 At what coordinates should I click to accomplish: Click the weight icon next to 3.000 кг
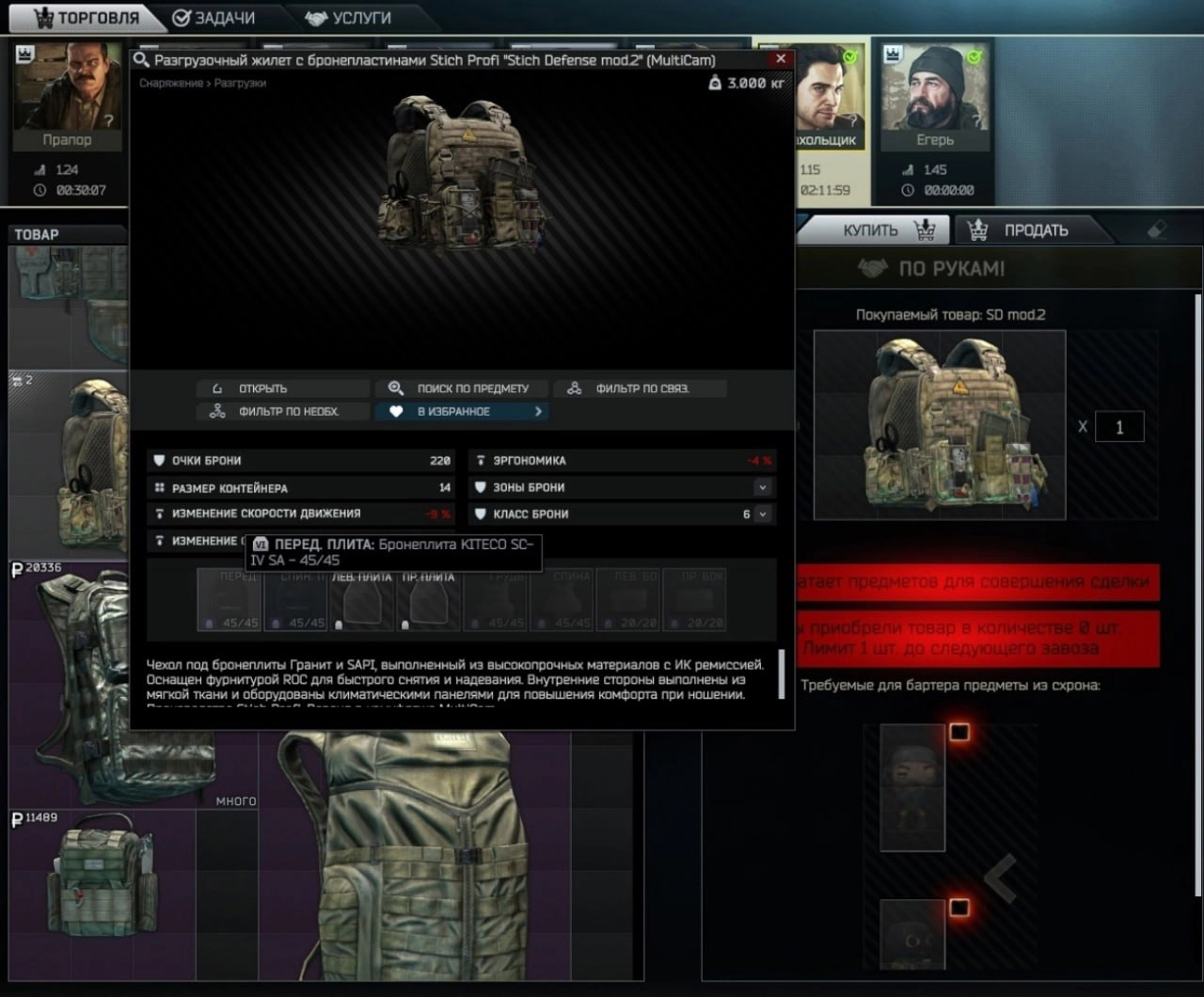715,83
